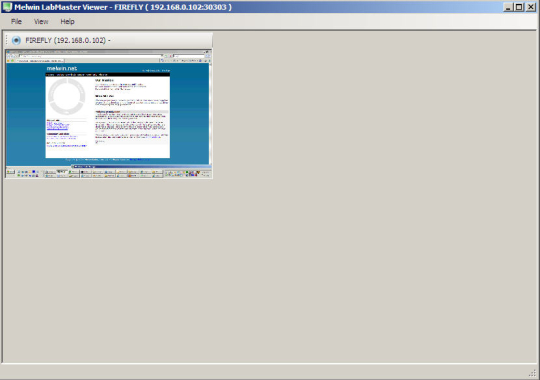Open the File menu
This screenshot has height=380, width=540.
[16, 21]
